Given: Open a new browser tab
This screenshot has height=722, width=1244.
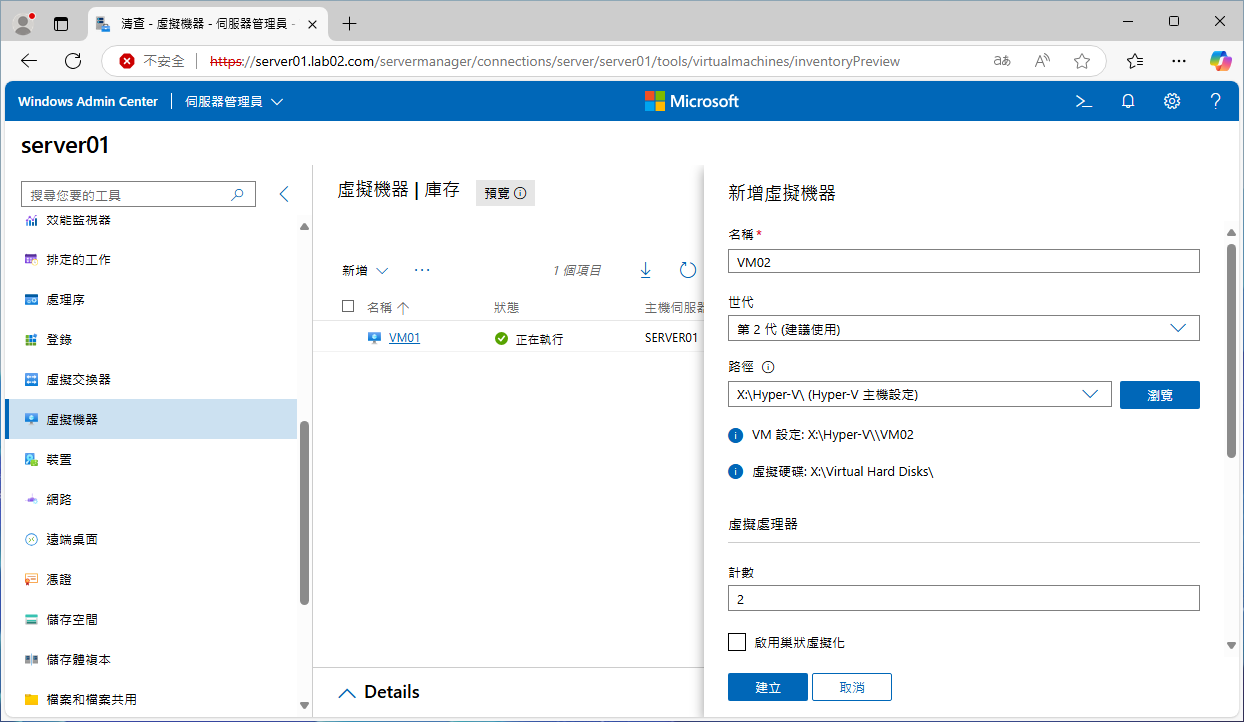Looking at the screenshot, I should click(x=349, y=23).
